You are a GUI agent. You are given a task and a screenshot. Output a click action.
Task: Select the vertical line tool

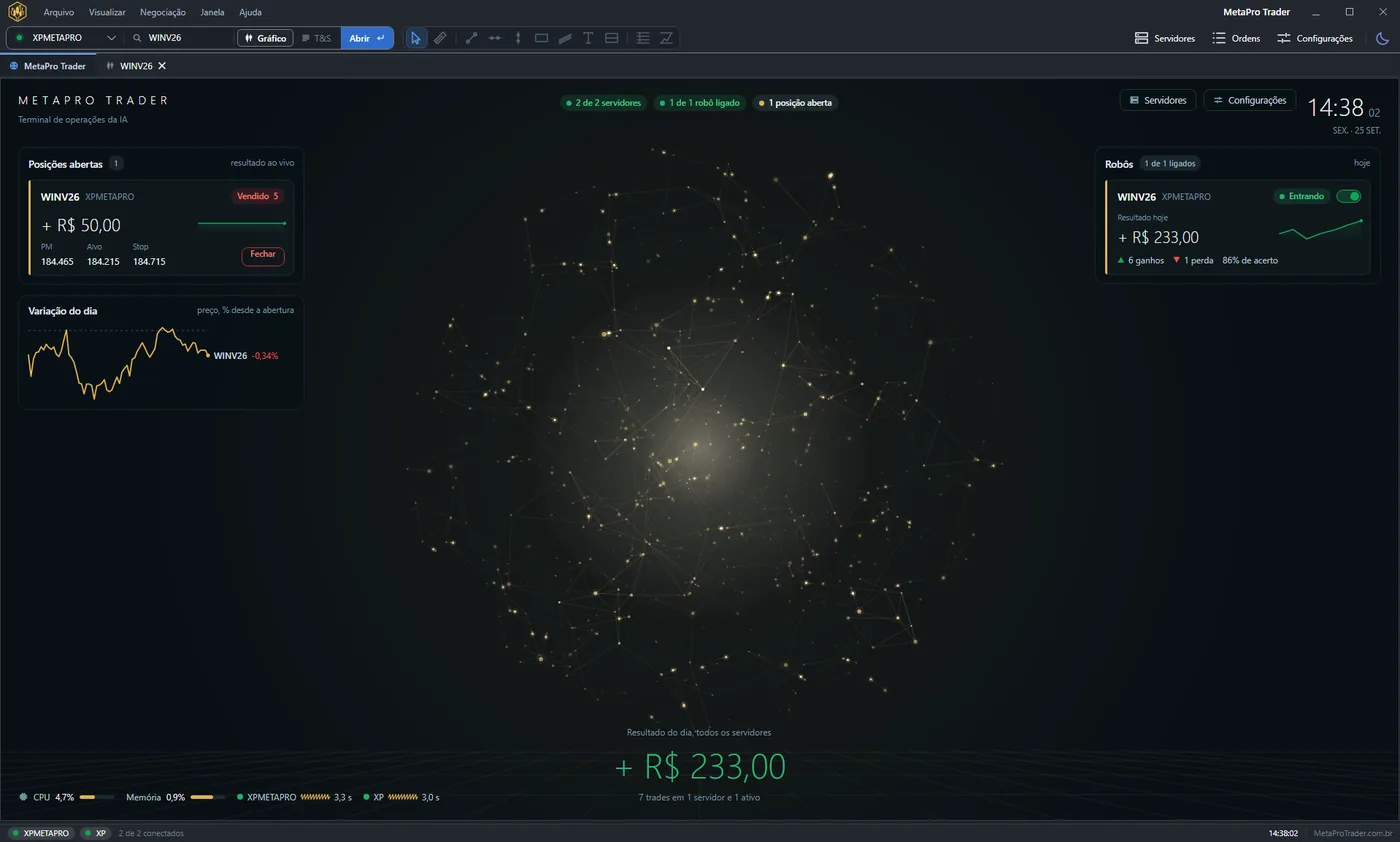click(x=518, y=38)
